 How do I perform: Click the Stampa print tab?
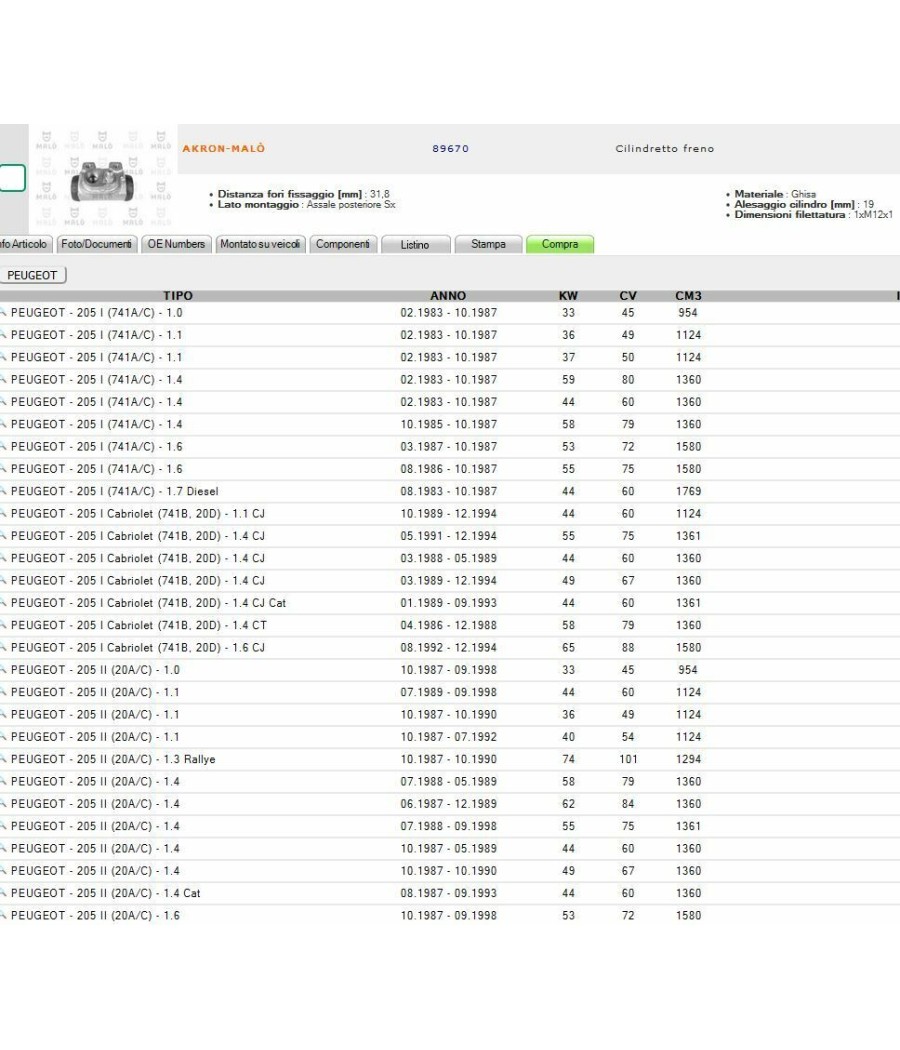488,244
